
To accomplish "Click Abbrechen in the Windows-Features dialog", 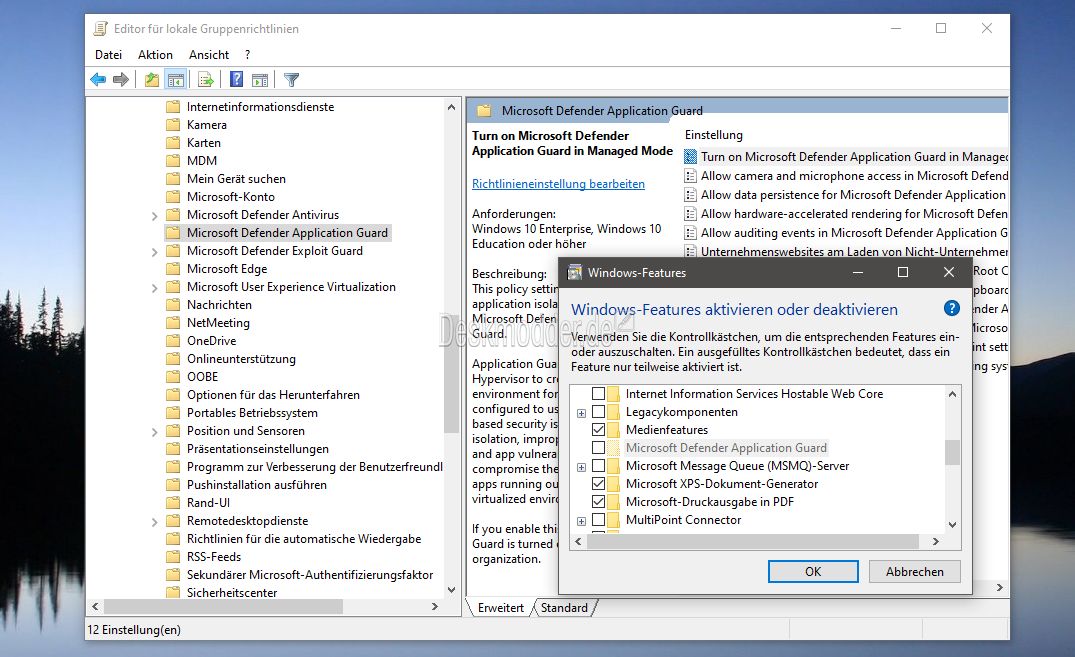I will pyautogui.click(x=915, y=571).
